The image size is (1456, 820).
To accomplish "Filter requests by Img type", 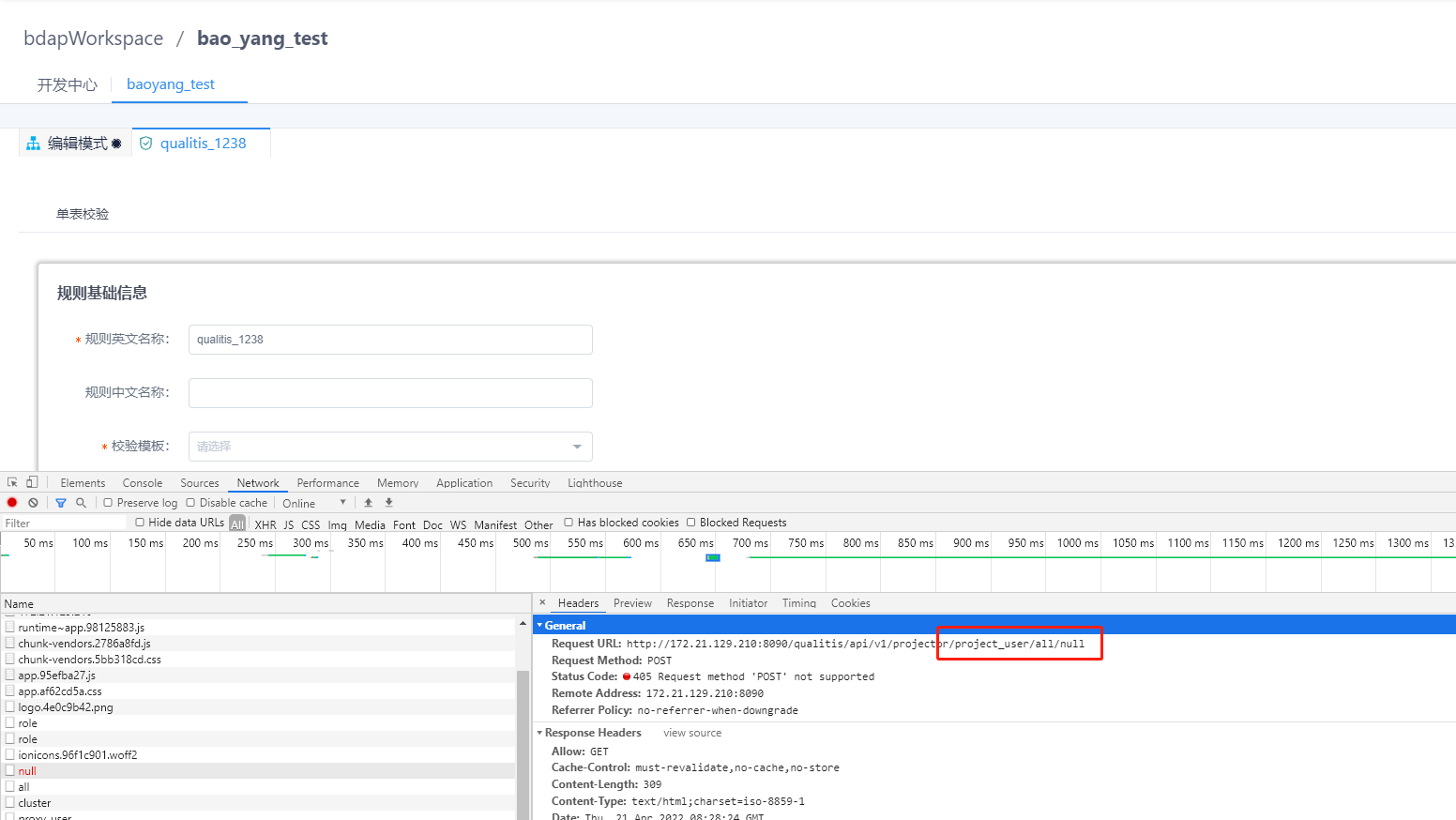I will click(338, 524).
